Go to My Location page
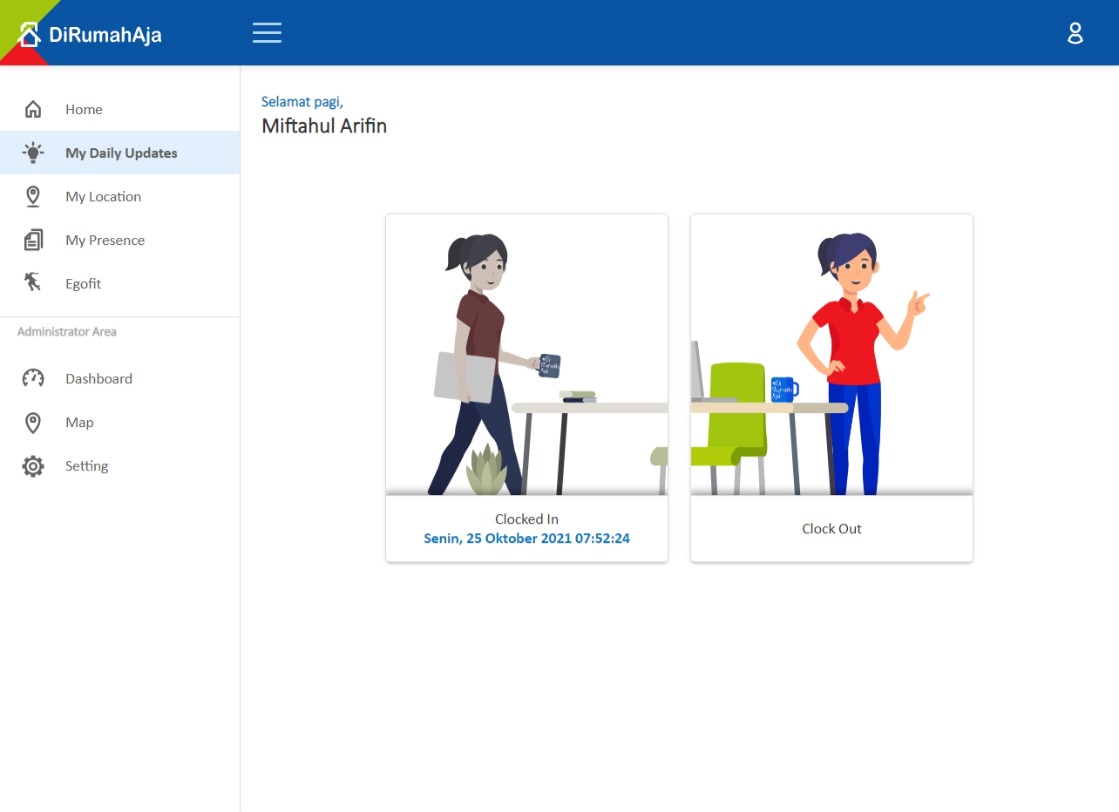Viewport: 1119px width, 812px height. tap(103, 197)
